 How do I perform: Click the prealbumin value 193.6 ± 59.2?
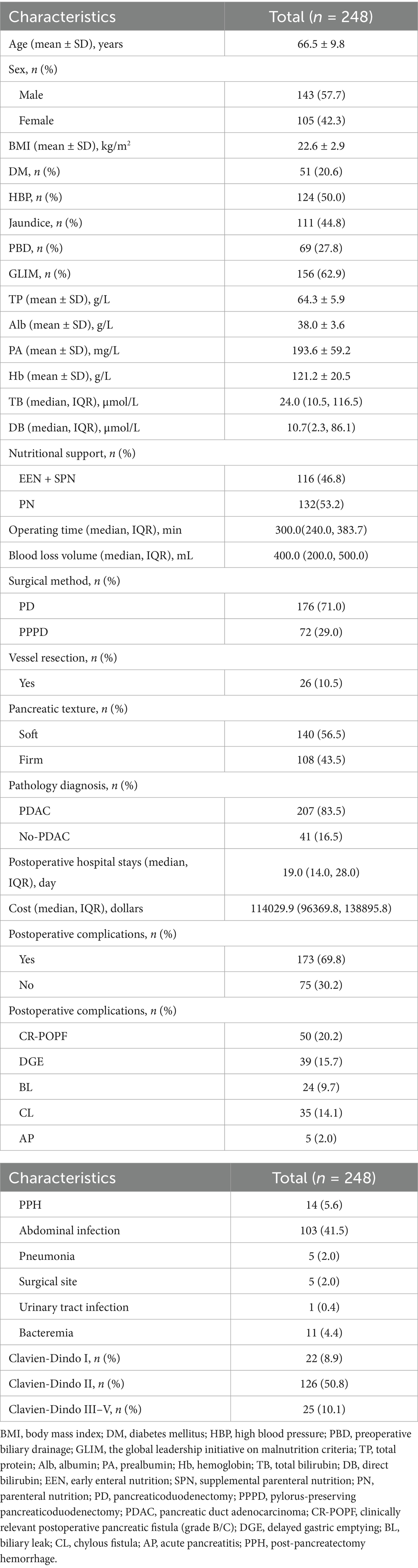coord(321,351)
